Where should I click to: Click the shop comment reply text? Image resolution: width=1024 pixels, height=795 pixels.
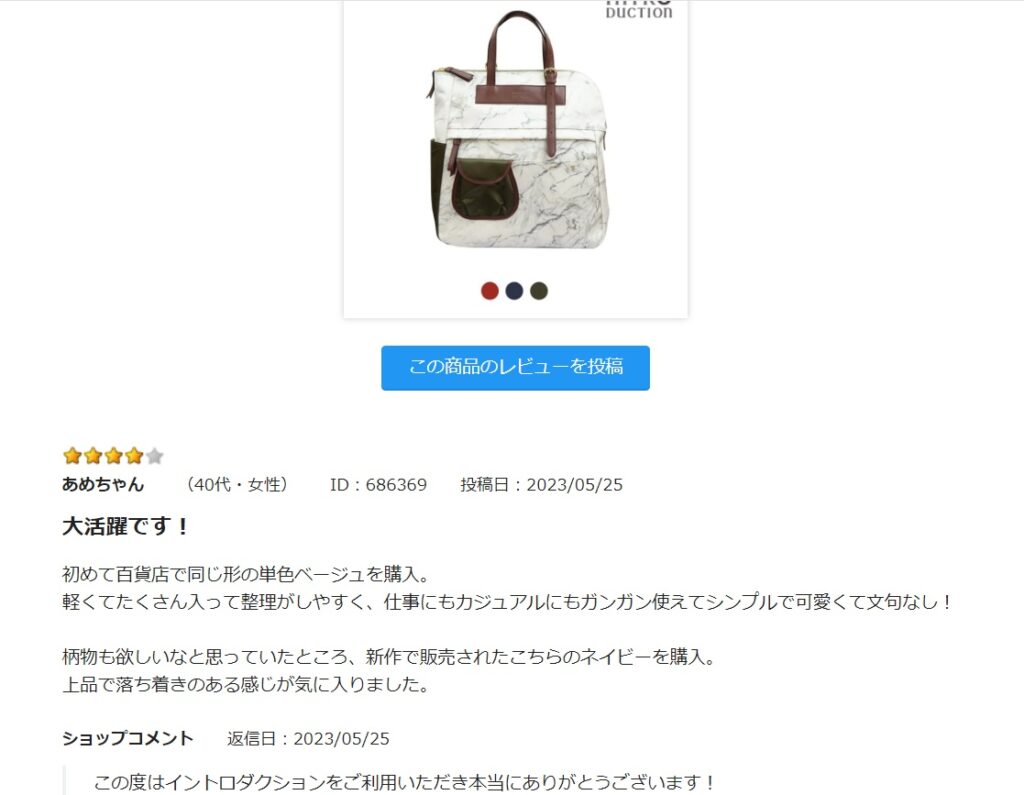(405, 782)
